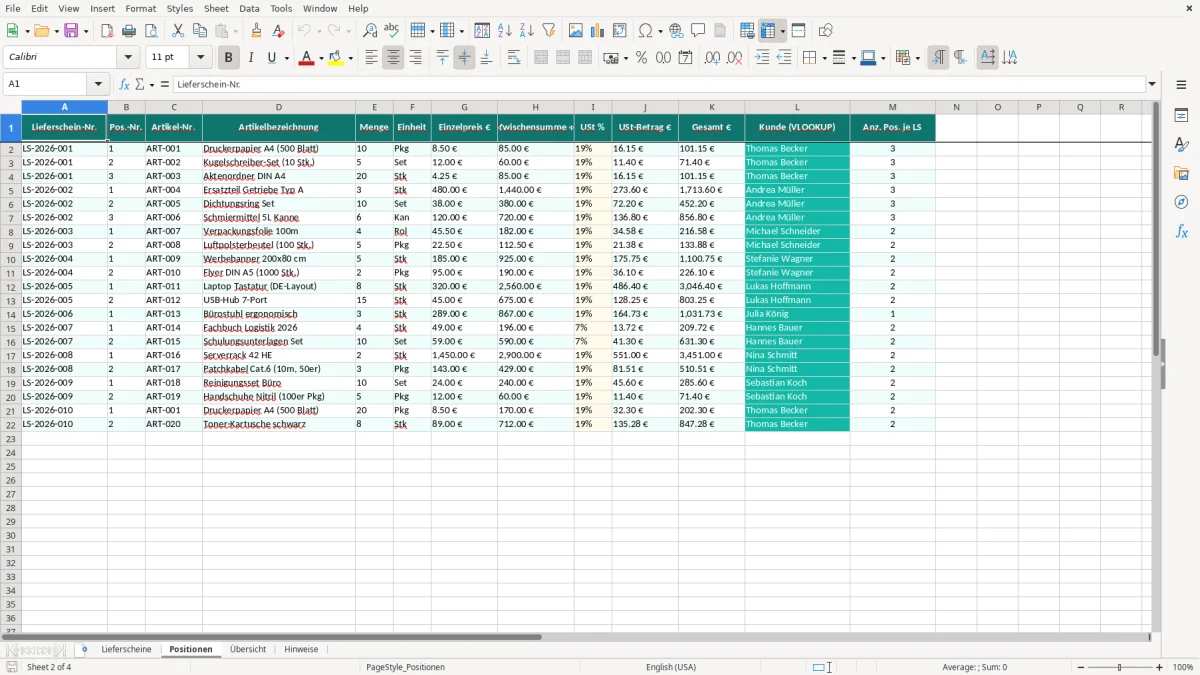Add decimal place icon
1200x675 pixels.
712,58
